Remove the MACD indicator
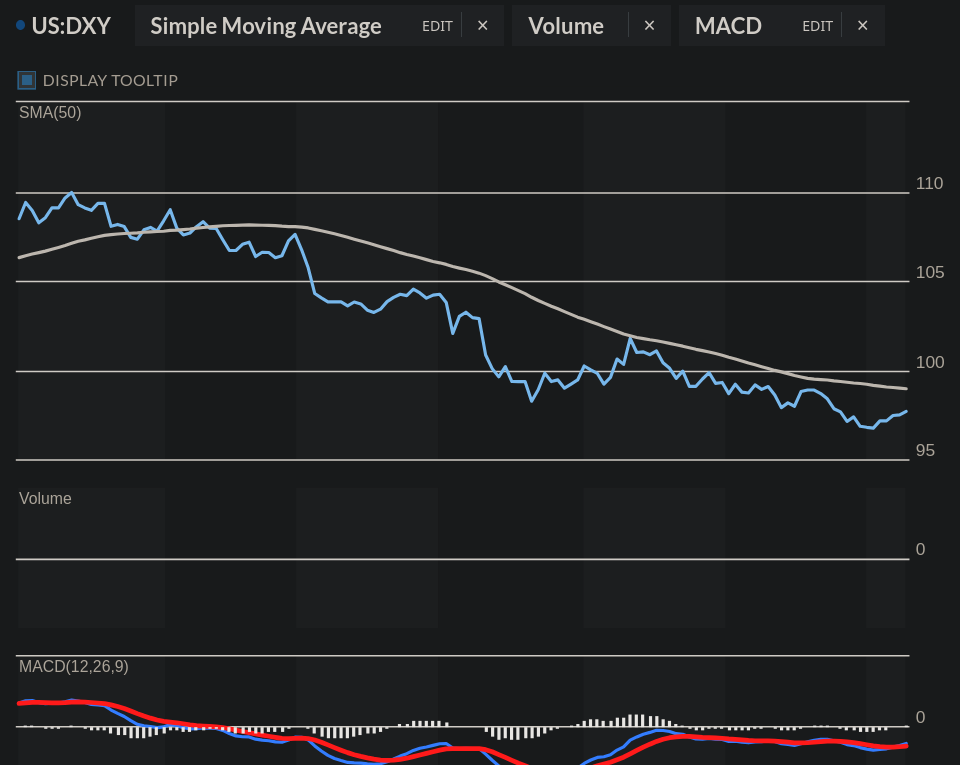This screenshot has height=765, width=960. [x=863, y=26]
